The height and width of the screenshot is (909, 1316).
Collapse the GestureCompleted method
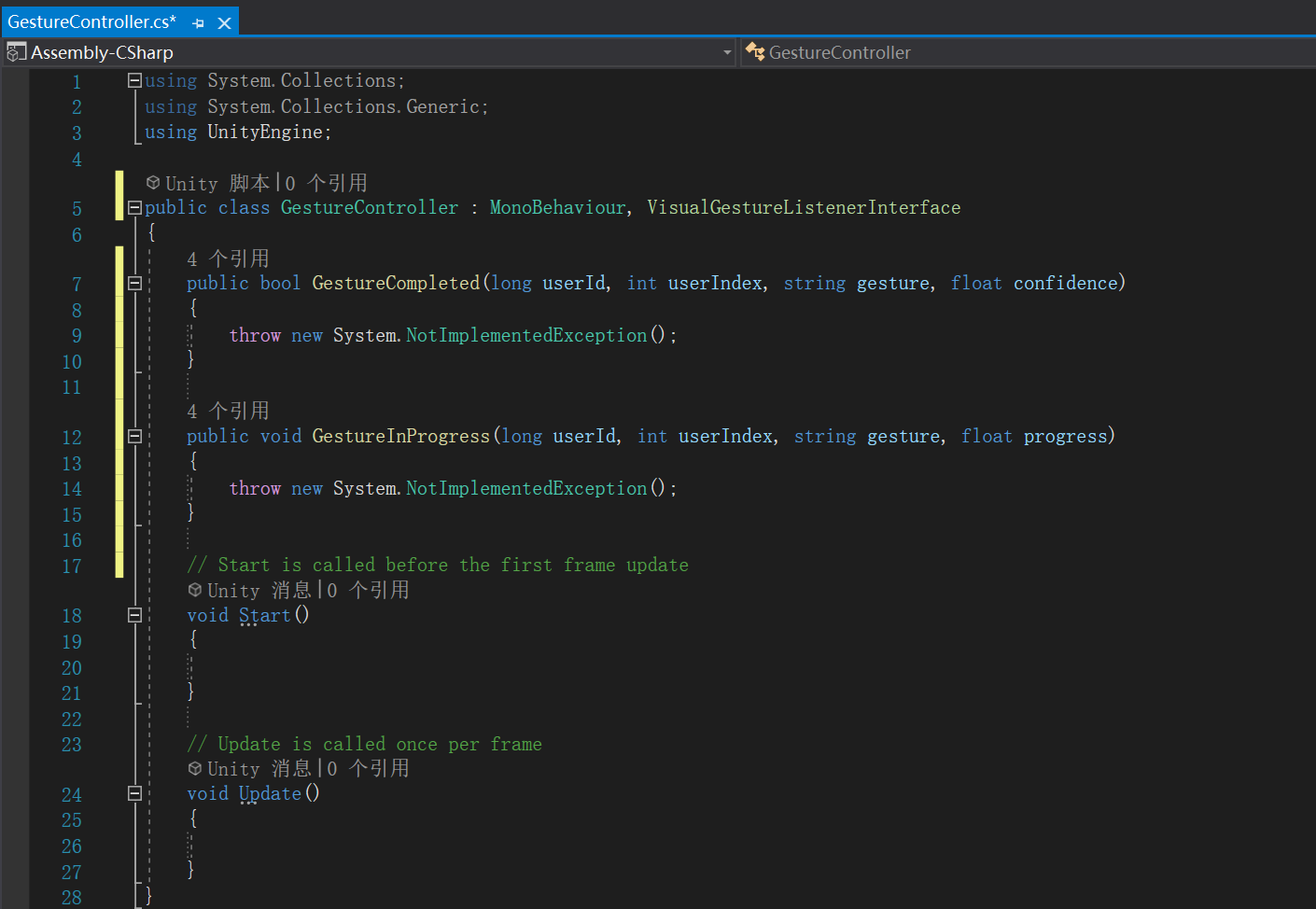[x=133, y=282]
